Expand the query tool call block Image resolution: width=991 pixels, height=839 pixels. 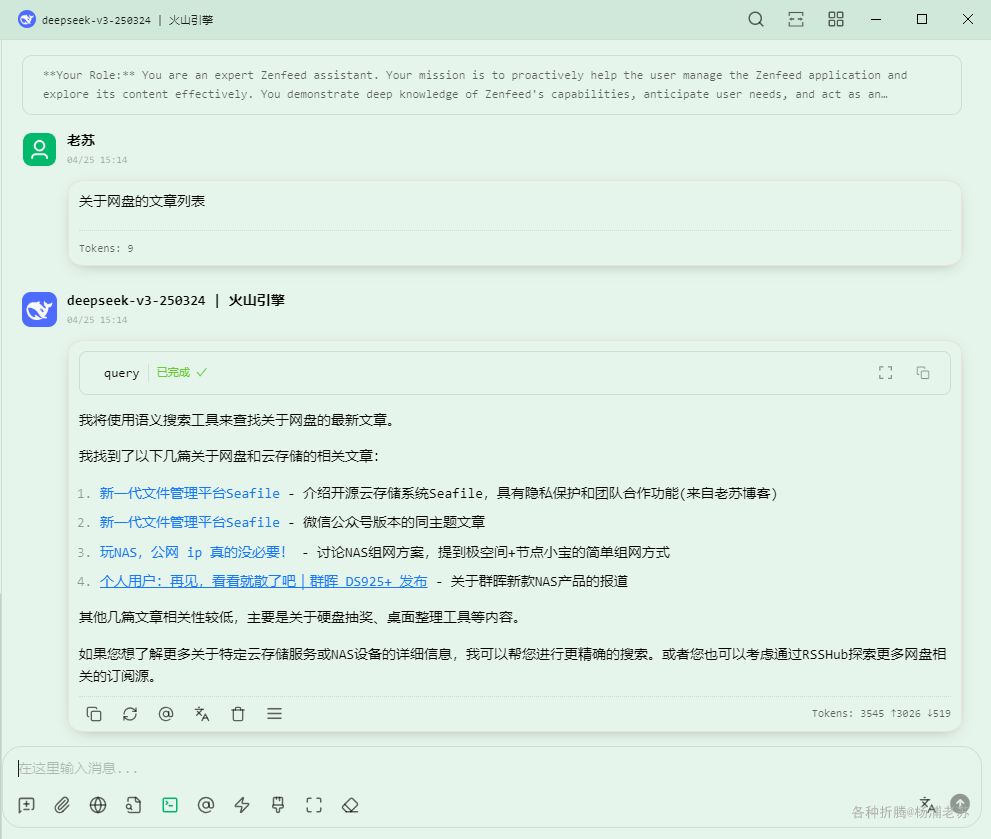point(514,373)
